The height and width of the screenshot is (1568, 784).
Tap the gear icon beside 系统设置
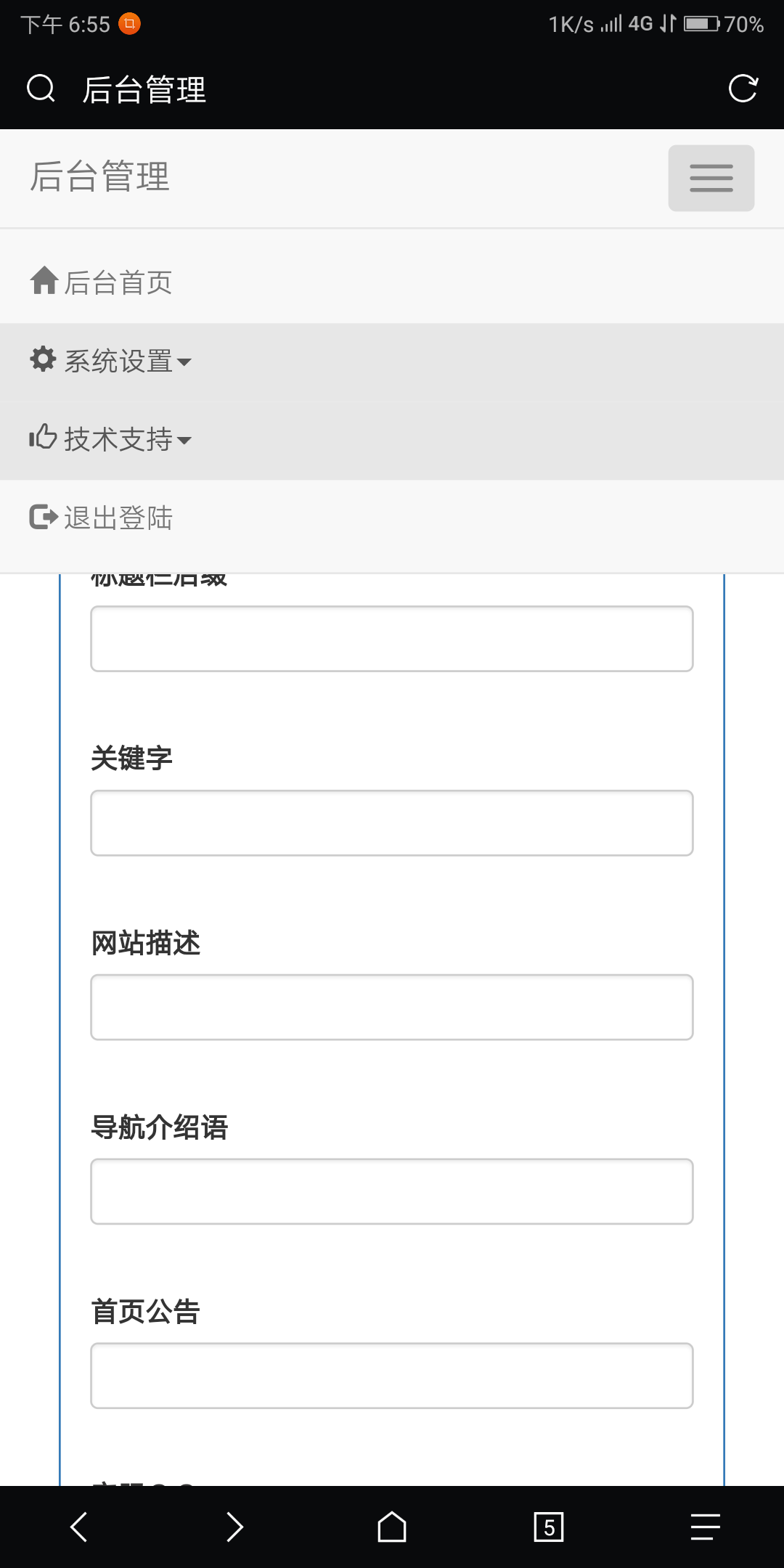pyautogui.click(x=43, y=359)
